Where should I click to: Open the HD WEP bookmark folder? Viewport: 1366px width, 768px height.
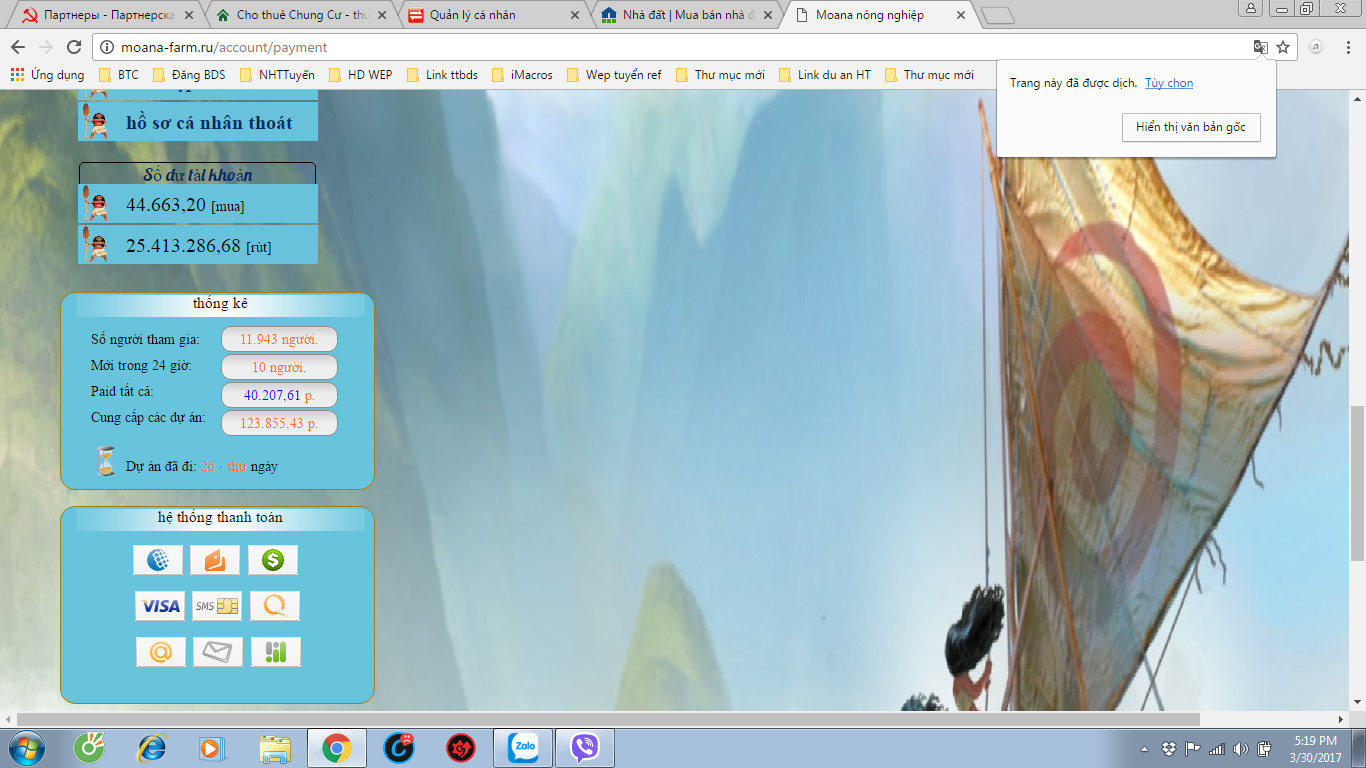pos(361,75)
